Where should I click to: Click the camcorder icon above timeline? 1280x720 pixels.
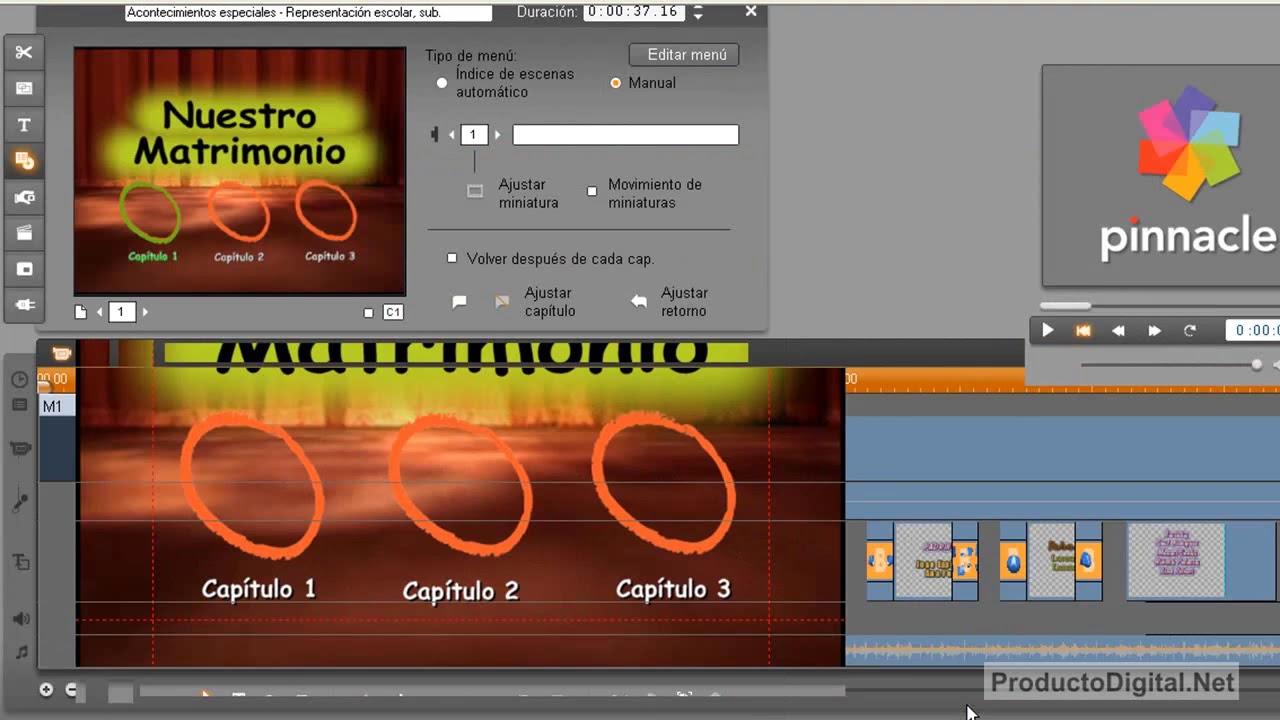61,353
